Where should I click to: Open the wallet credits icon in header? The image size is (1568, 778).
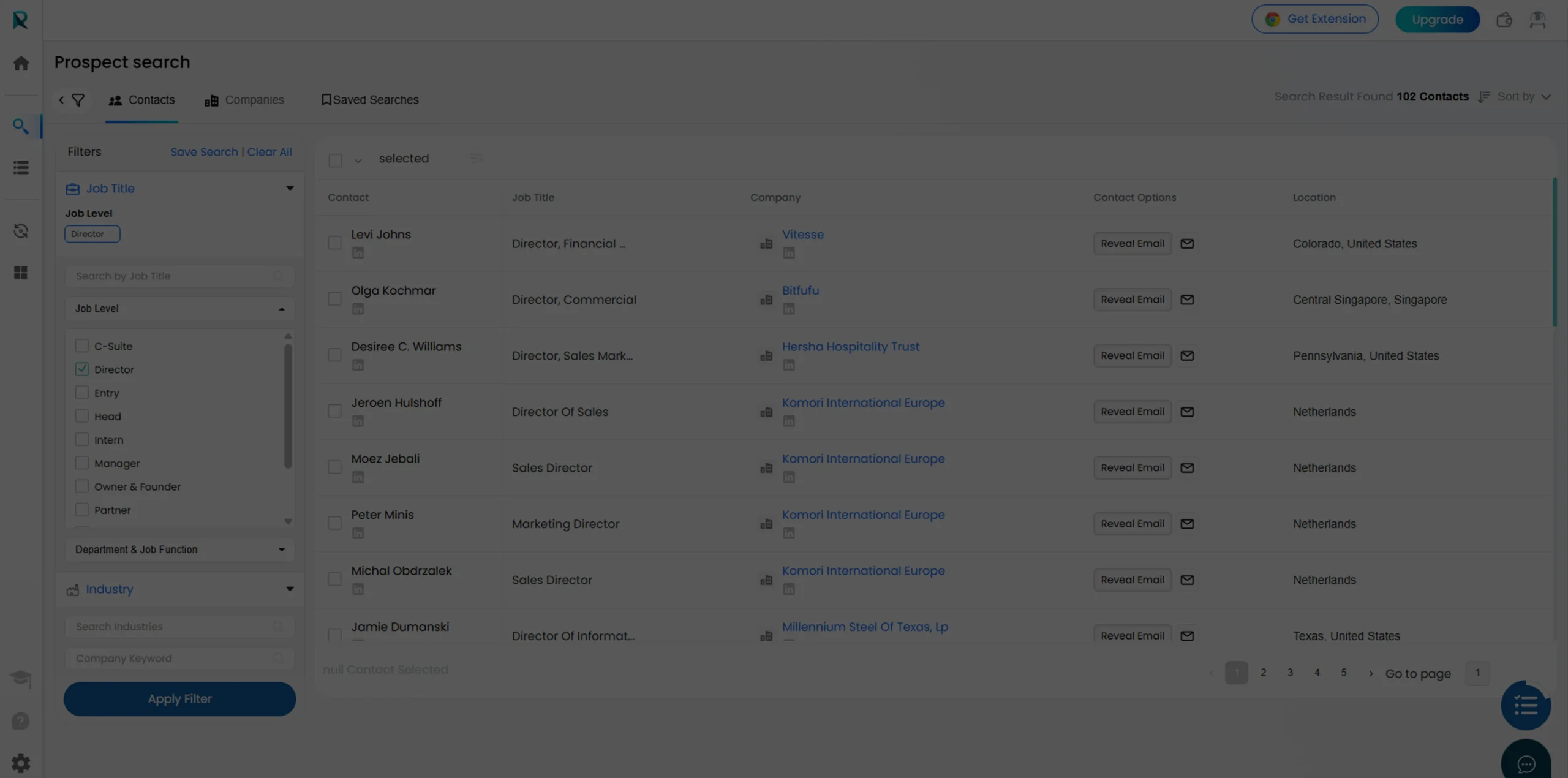point(1504,20)
